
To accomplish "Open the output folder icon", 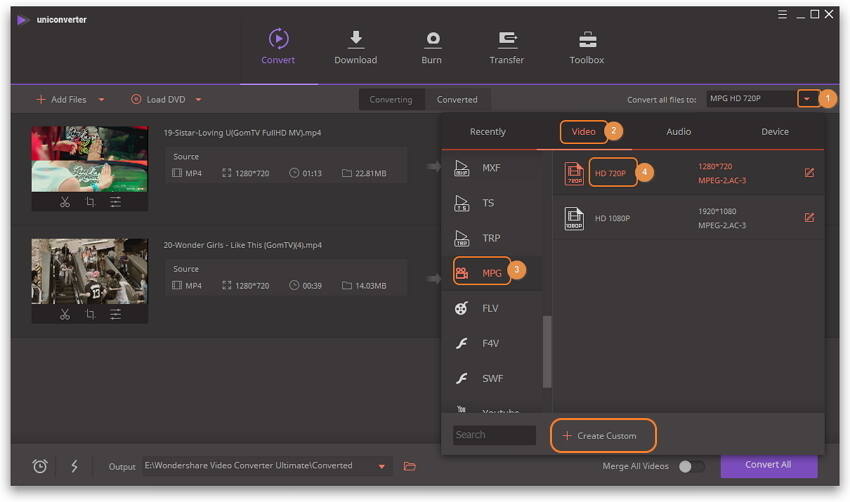I will click(x=410, y=466).
